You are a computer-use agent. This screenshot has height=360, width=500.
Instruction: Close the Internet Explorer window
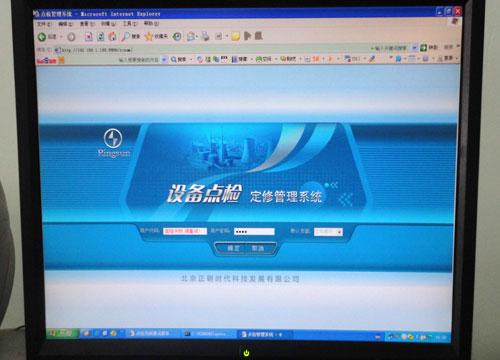[x=458, y=11]
